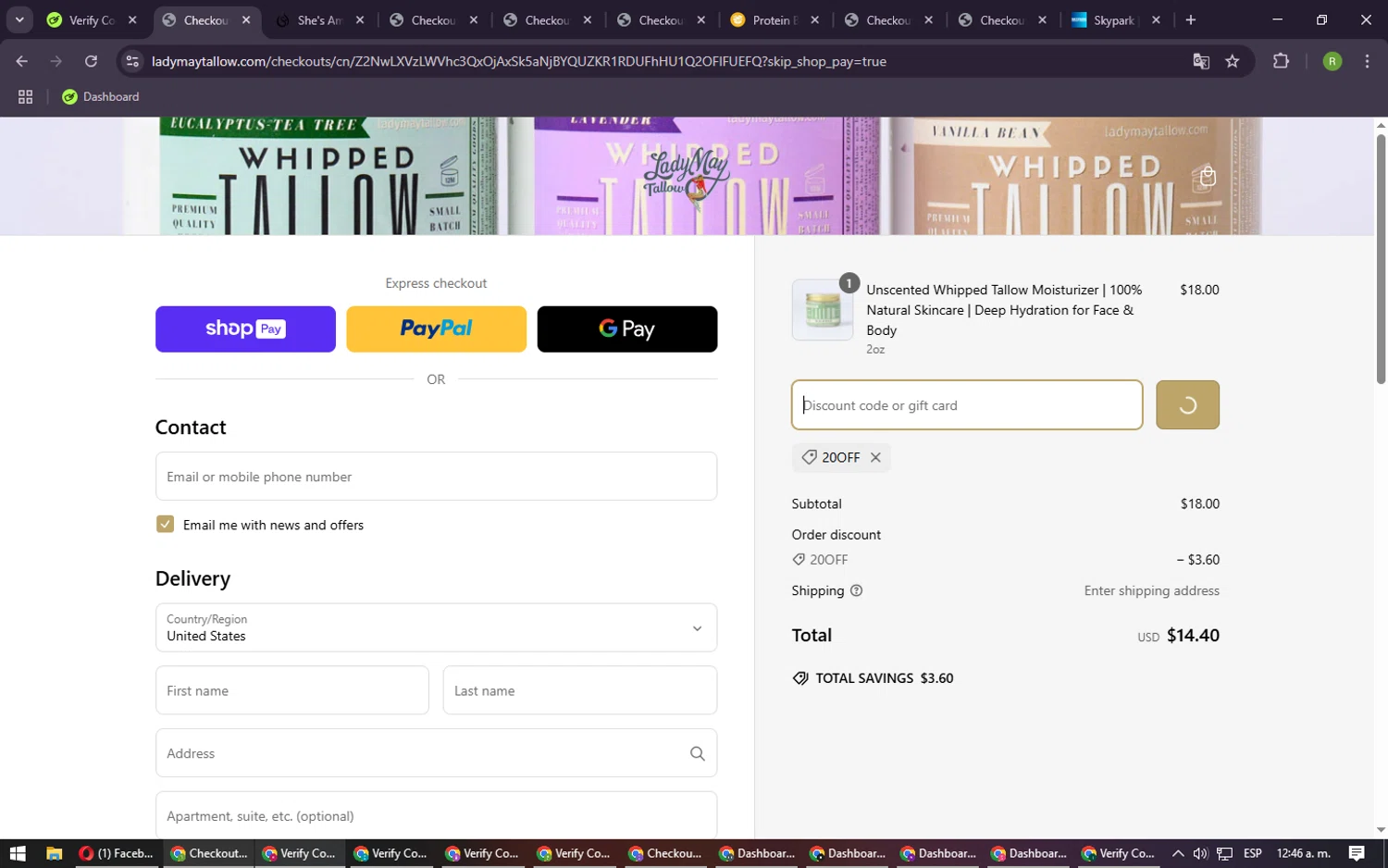Pay with PayPal button
Image resolution: width=1388 pixels, height=868 pixels.
coord(436,329)
